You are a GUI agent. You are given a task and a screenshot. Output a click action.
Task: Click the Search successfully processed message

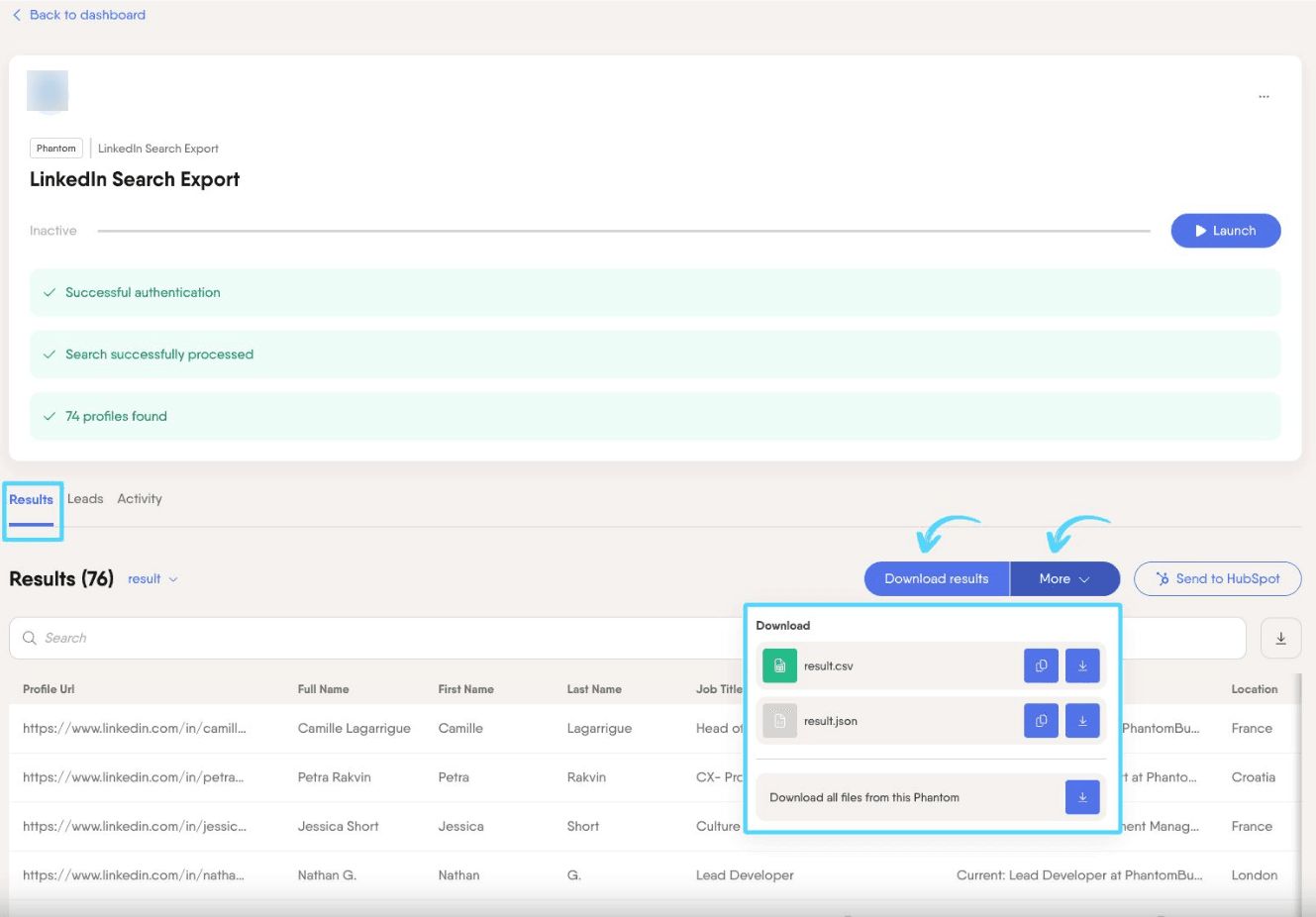click(656, 355)
